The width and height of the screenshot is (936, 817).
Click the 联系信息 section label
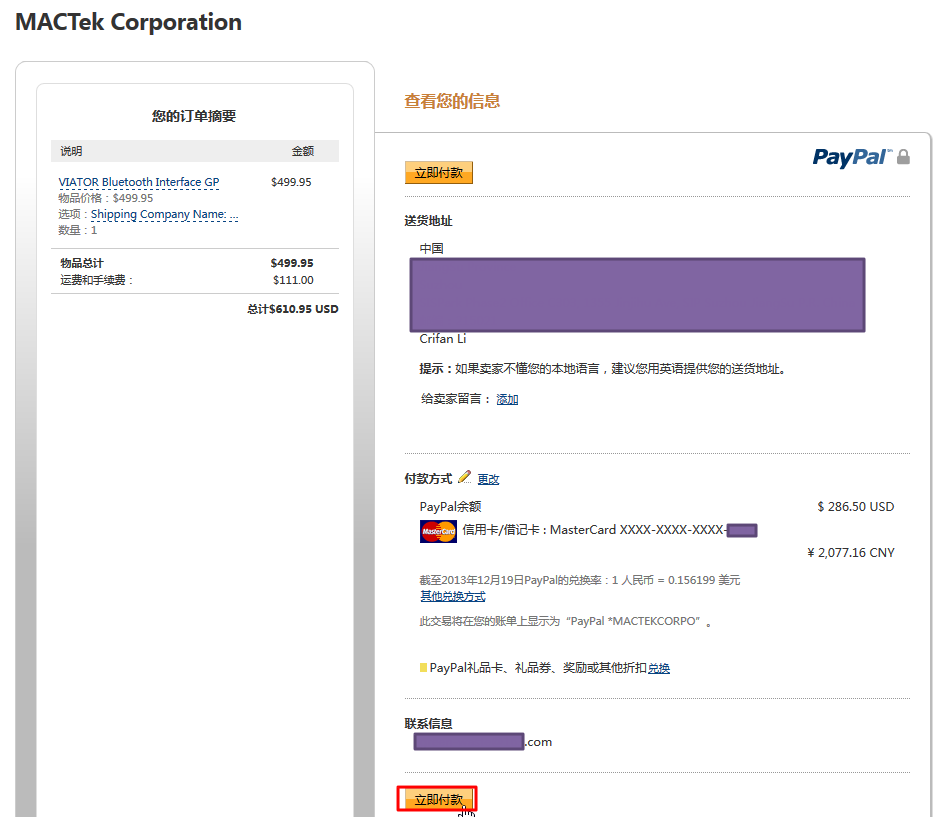pyautogui.click(x=428, y=724)
